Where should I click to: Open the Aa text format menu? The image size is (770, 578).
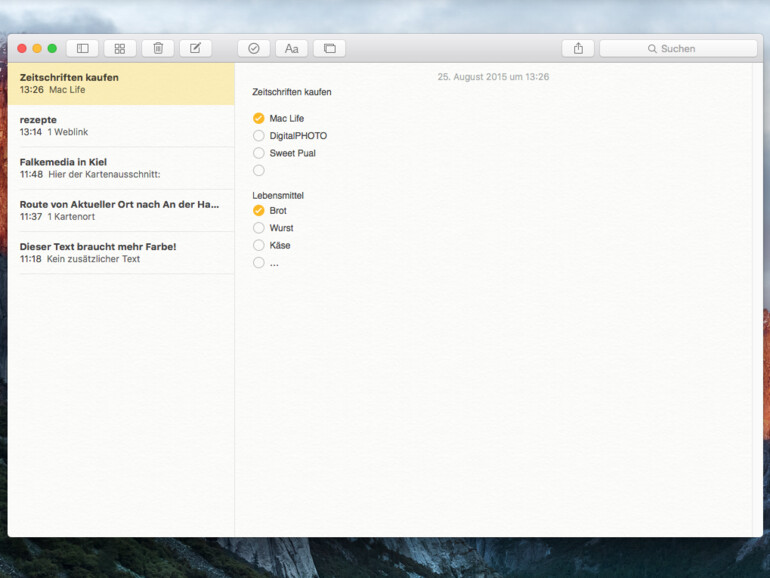[291, 48]
